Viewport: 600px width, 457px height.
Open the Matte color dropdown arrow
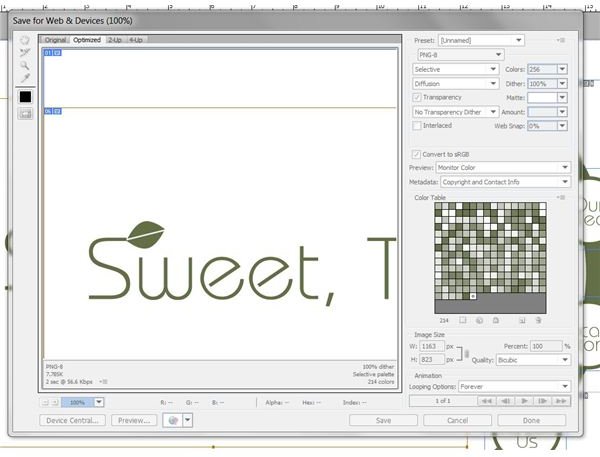(562, 97)
